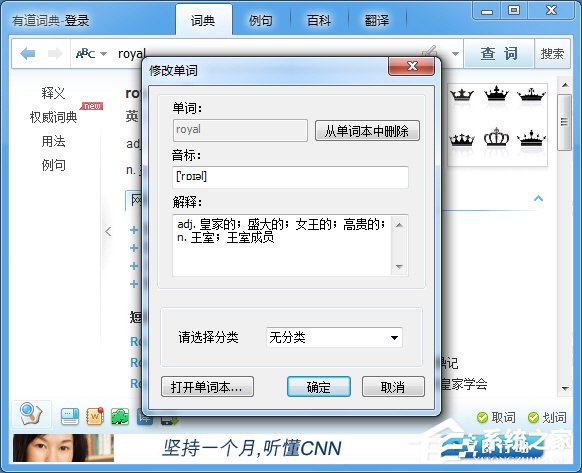Click the 搜索 search button
Screen dimensions: 582x473
(552, 53)
